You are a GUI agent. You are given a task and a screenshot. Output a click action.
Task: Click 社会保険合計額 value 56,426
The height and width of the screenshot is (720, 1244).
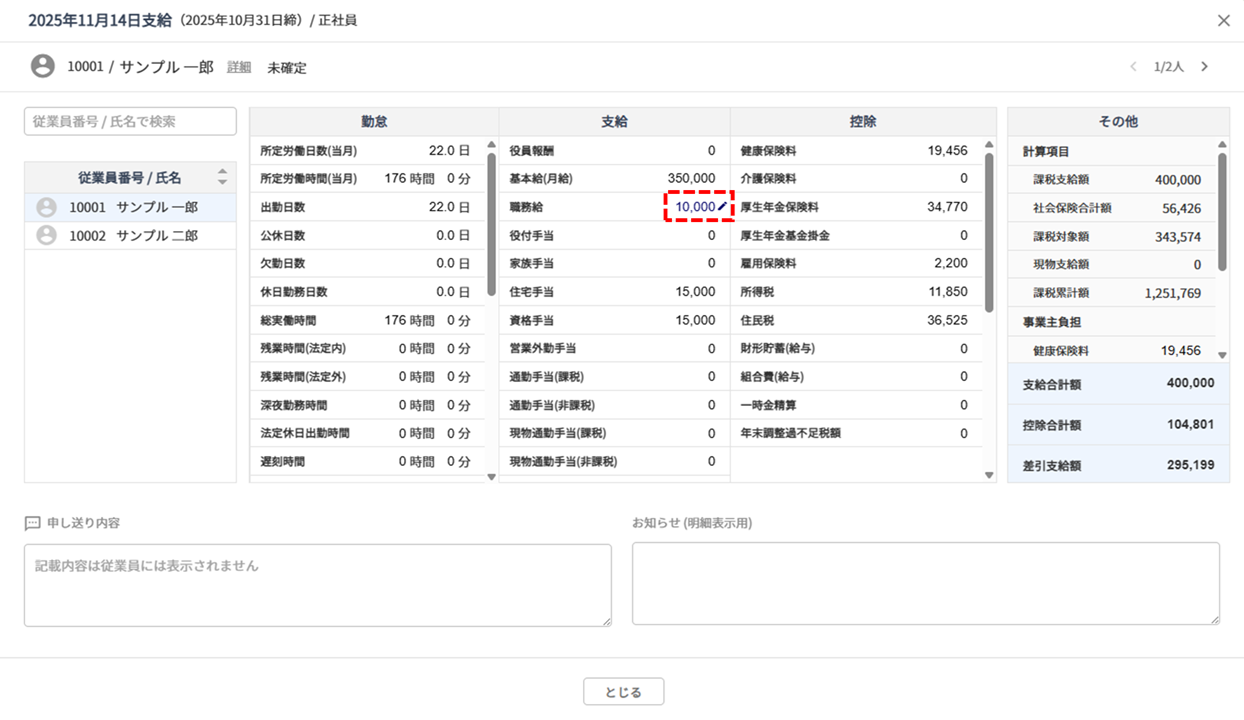(x=1181, y=208)
